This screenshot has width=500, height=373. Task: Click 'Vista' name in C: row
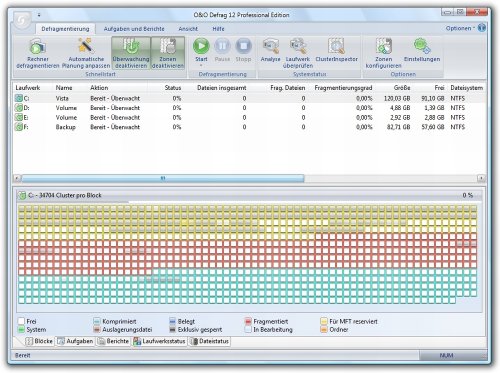click(62, 98)
